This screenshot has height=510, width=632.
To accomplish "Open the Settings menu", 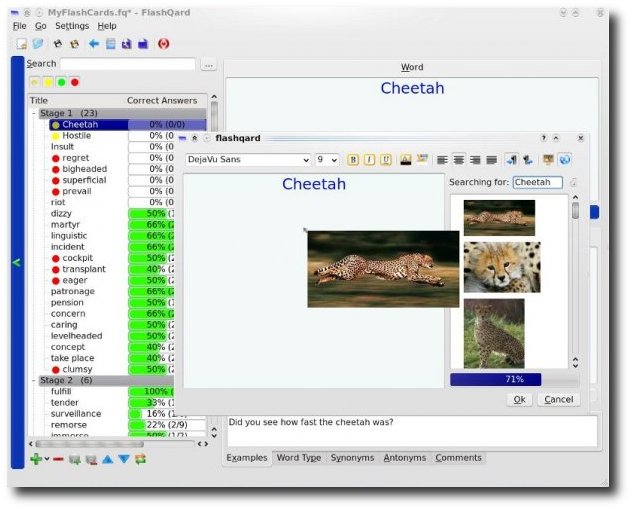I will pos(72,26).
